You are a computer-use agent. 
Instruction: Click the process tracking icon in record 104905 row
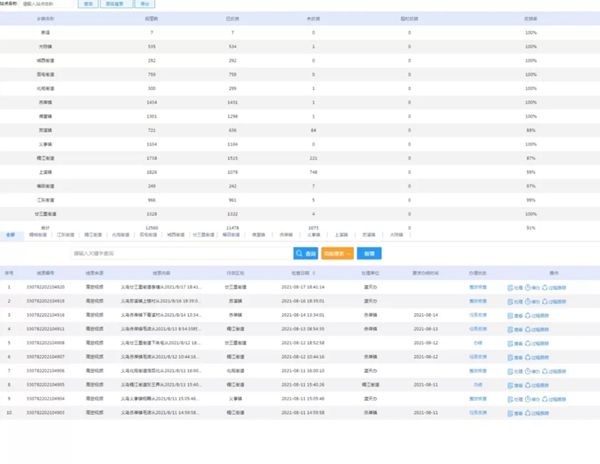coord(528,385)
